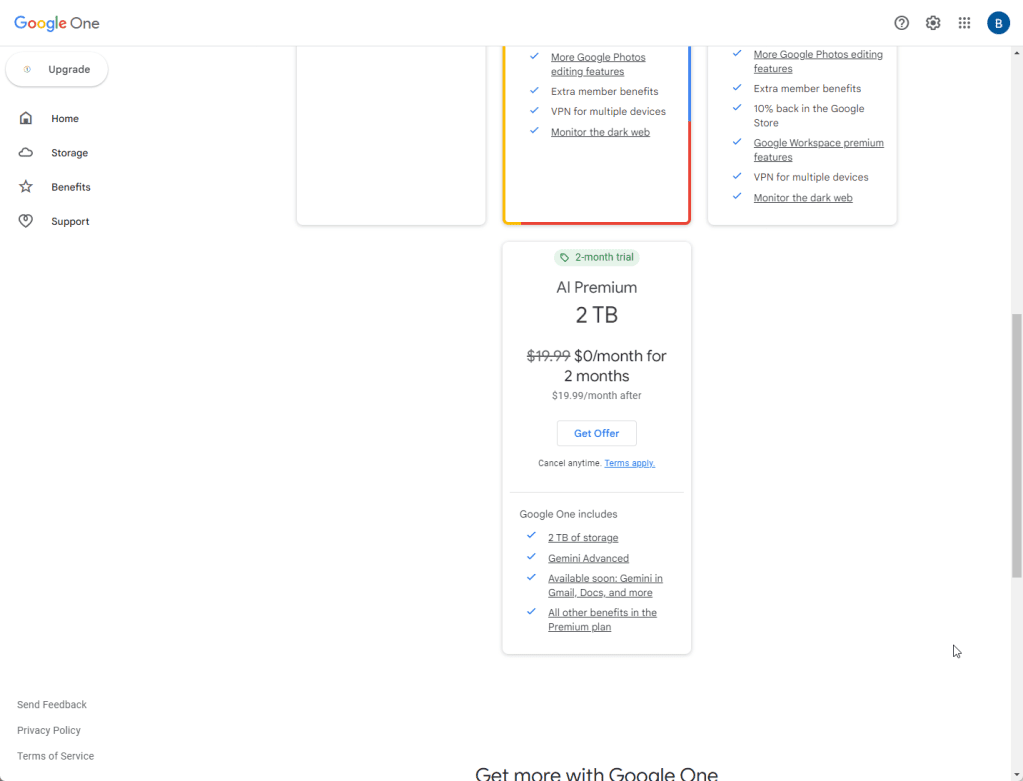Select Storage in the left navigation
The image size is (1023, 781).
click(69, 153)
